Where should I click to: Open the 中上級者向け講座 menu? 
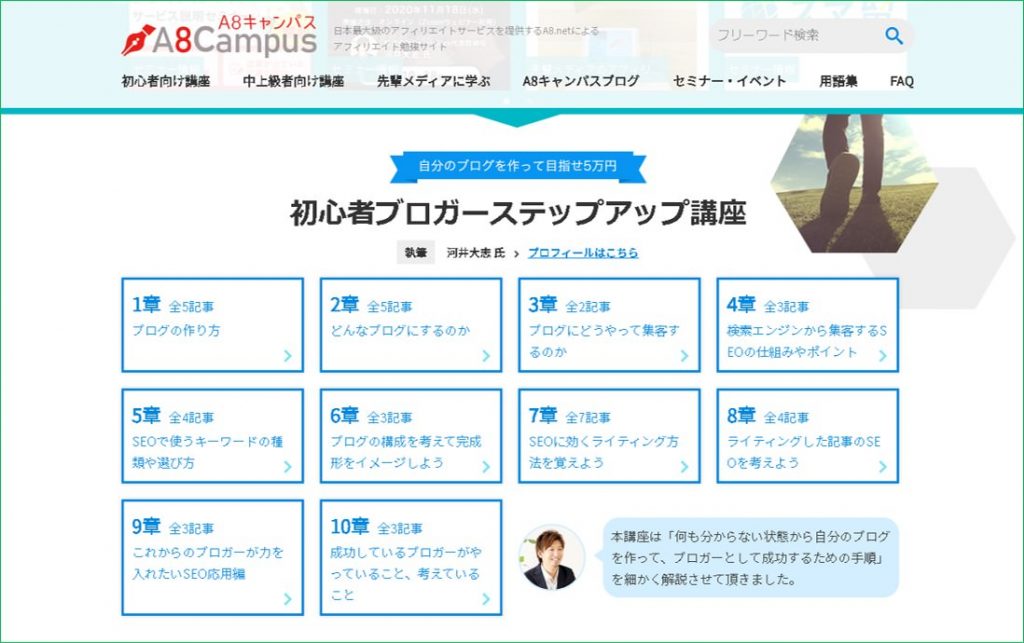tap(293, 82)
